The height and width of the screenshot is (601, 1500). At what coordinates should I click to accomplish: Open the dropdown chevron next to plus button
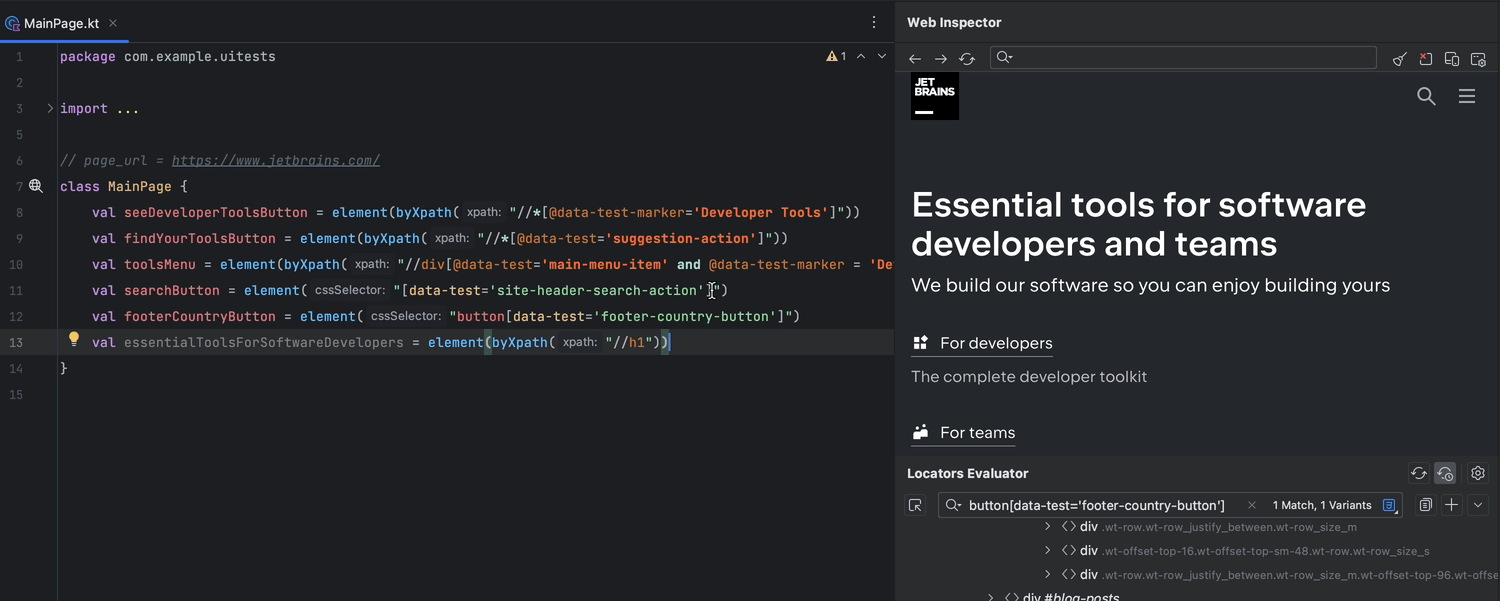tap(1478, 505)
